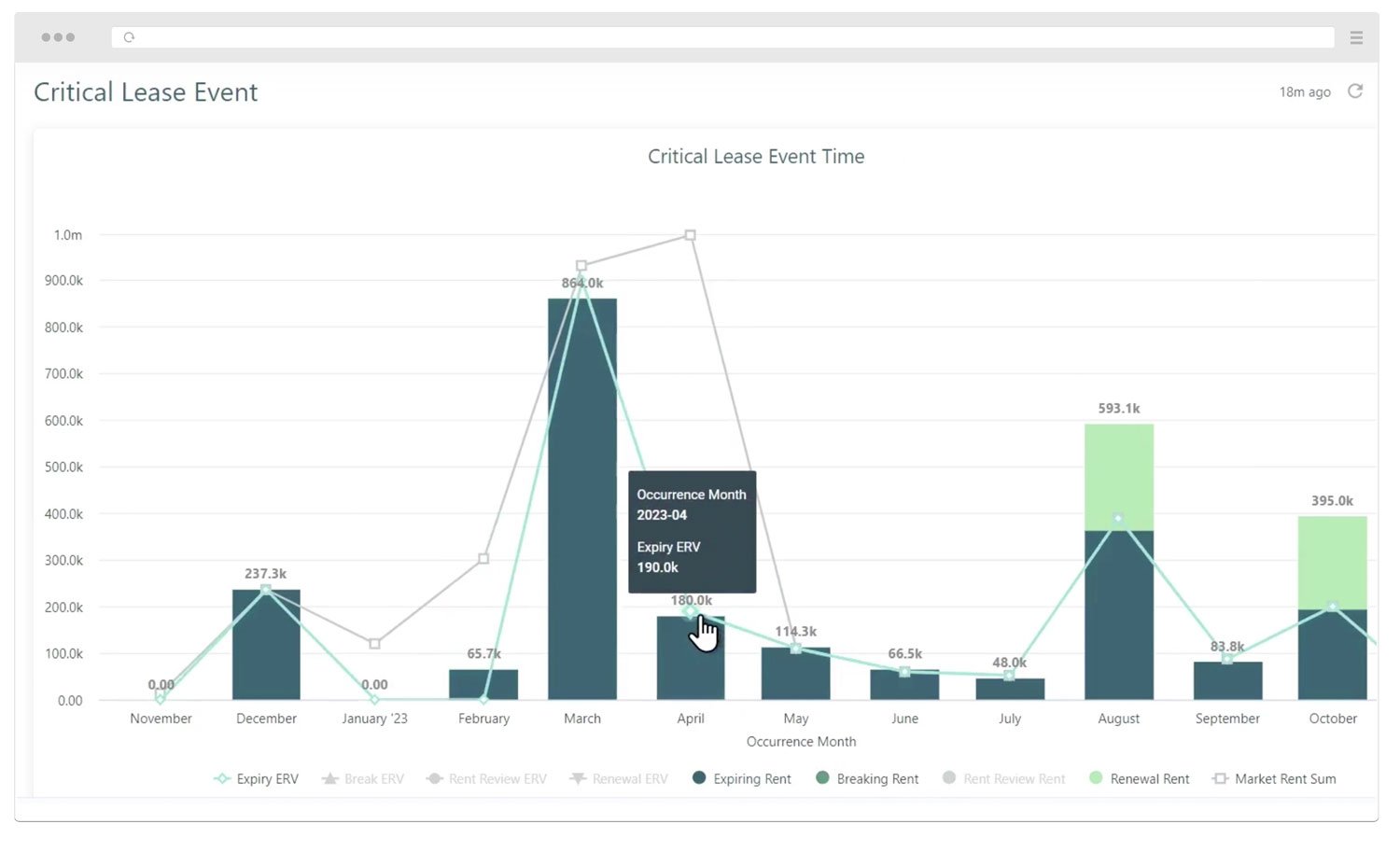Click the Critical Lease Event Time chart title
Image resolution: width=1400 pixels, height=852 pixels.
point(756,157)
